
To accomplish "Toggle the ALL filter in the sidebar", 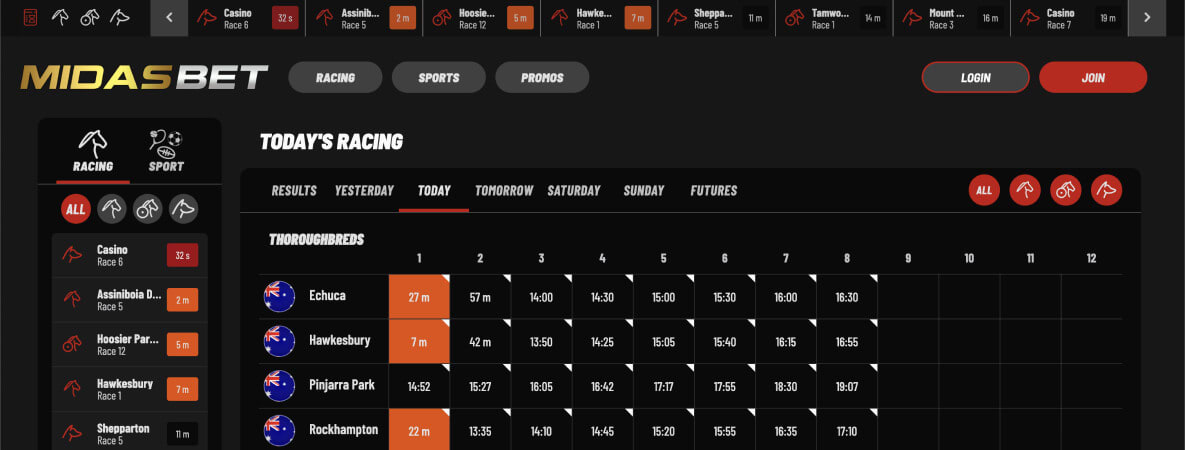I will tap(76, 209).
